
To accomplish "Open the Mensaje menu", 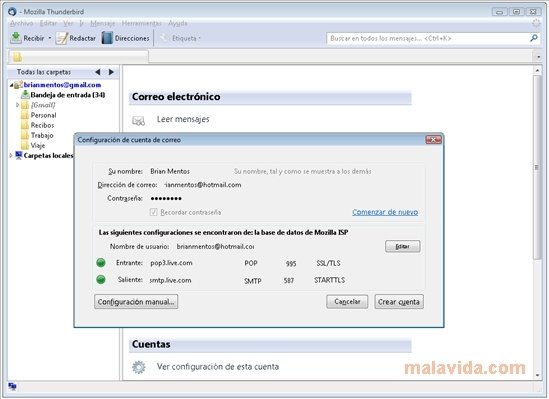I will click(x=103, y=23).
